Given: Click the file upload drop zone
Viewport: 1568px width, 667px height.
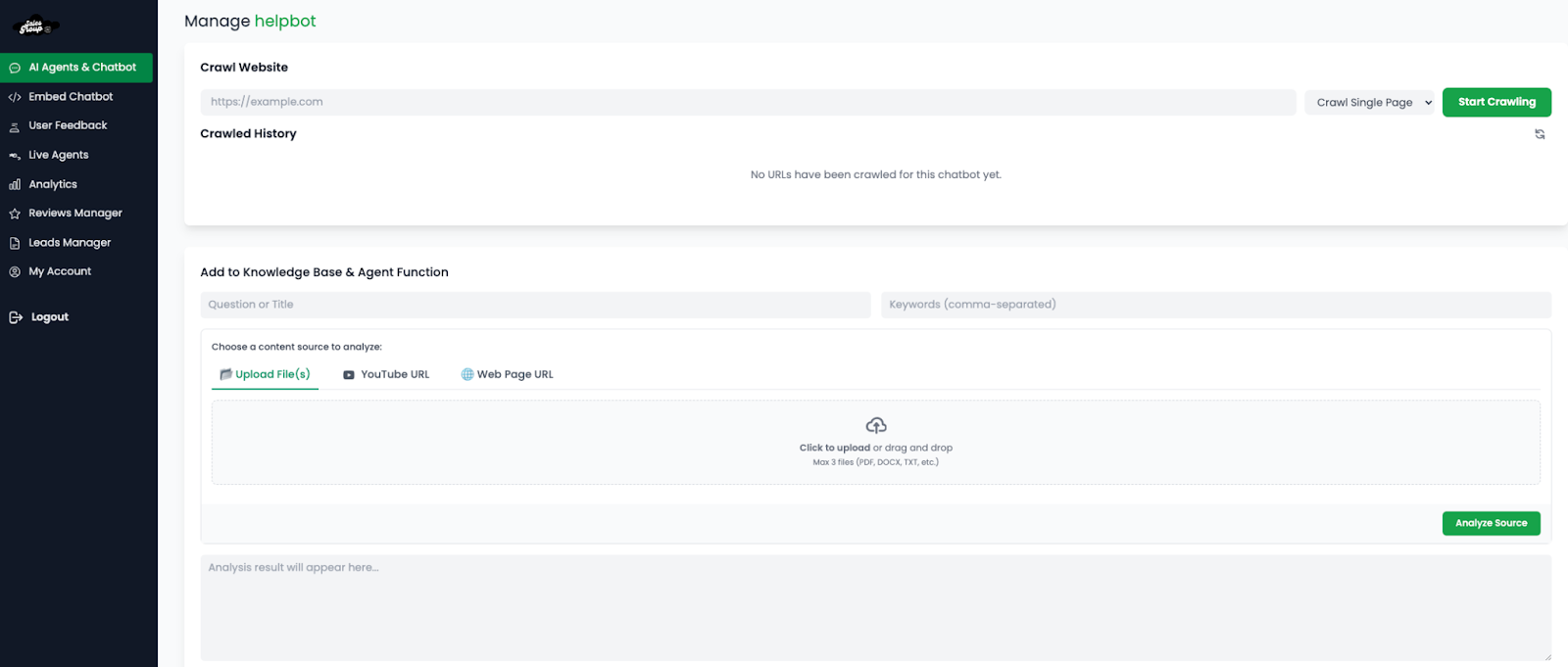Looking at the screenshot, I should [876, 443].
